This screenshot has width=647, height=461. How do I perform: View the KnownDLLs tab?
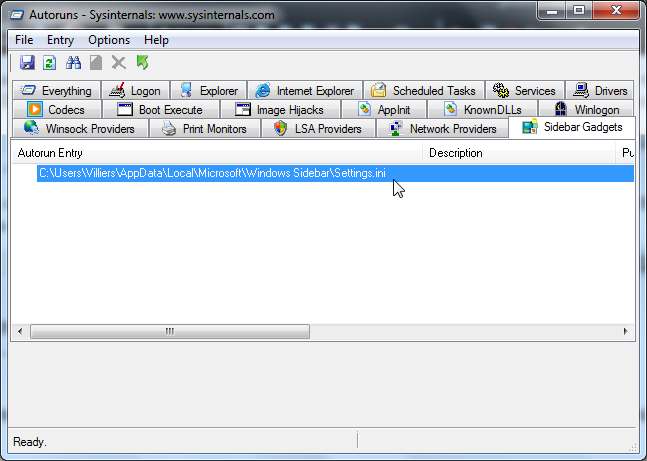pos(483,110)
